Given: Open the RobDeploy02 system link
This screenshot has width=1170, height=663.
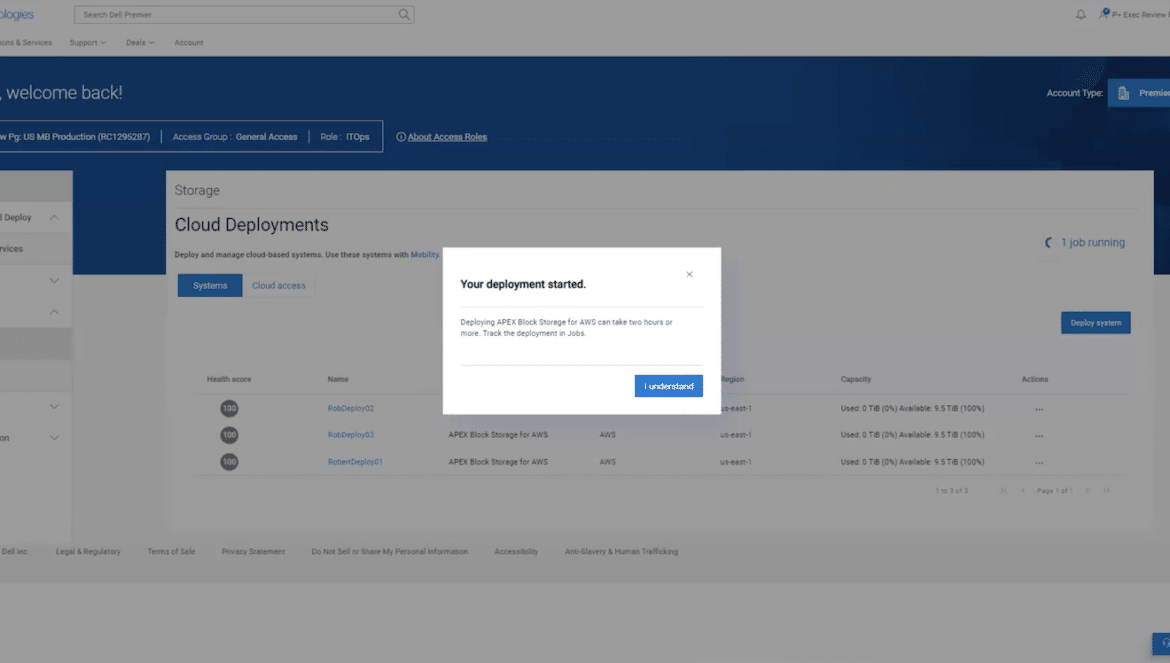Looking at the screenshot, I should pos(351,409).
